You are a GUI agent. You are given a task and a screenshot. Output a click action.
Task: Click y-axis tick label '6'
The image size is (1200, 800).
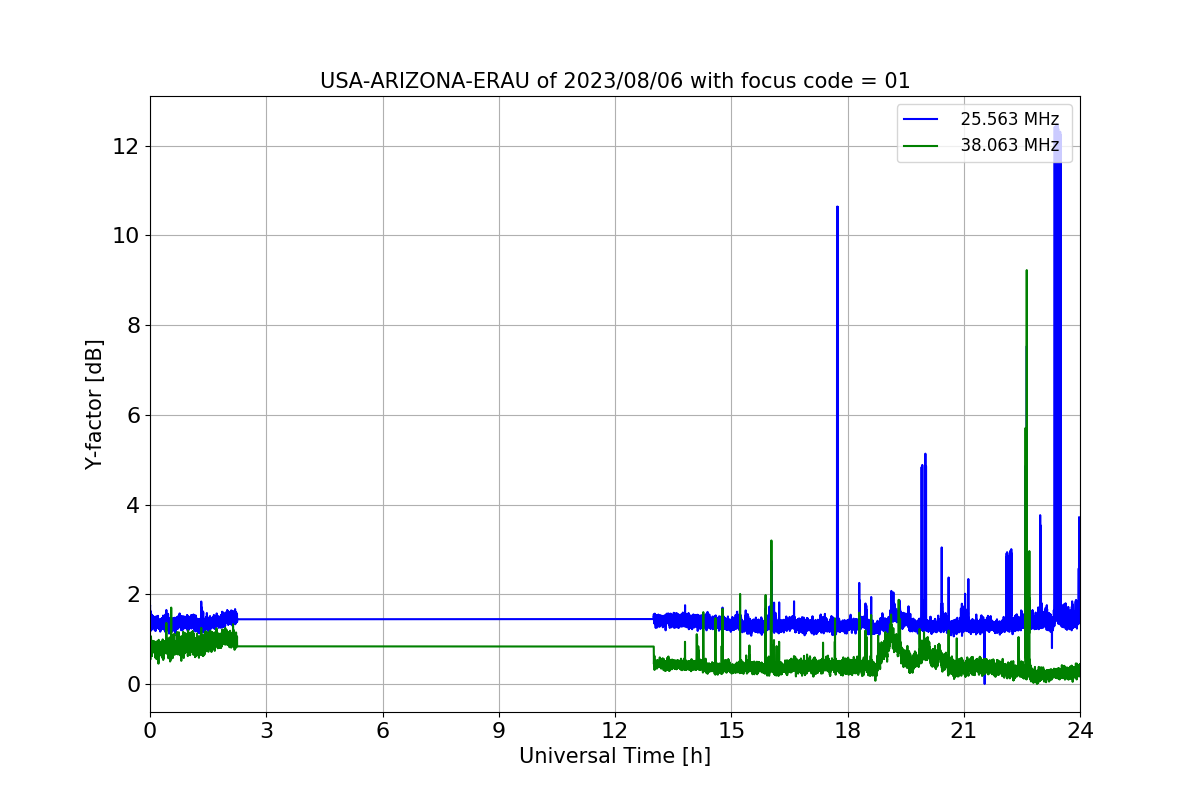133,415
